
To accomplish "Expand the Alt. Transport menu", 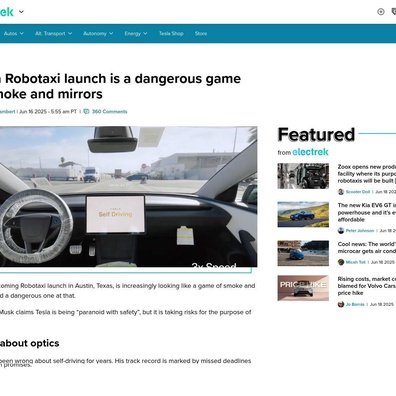I will coord(54,34).
